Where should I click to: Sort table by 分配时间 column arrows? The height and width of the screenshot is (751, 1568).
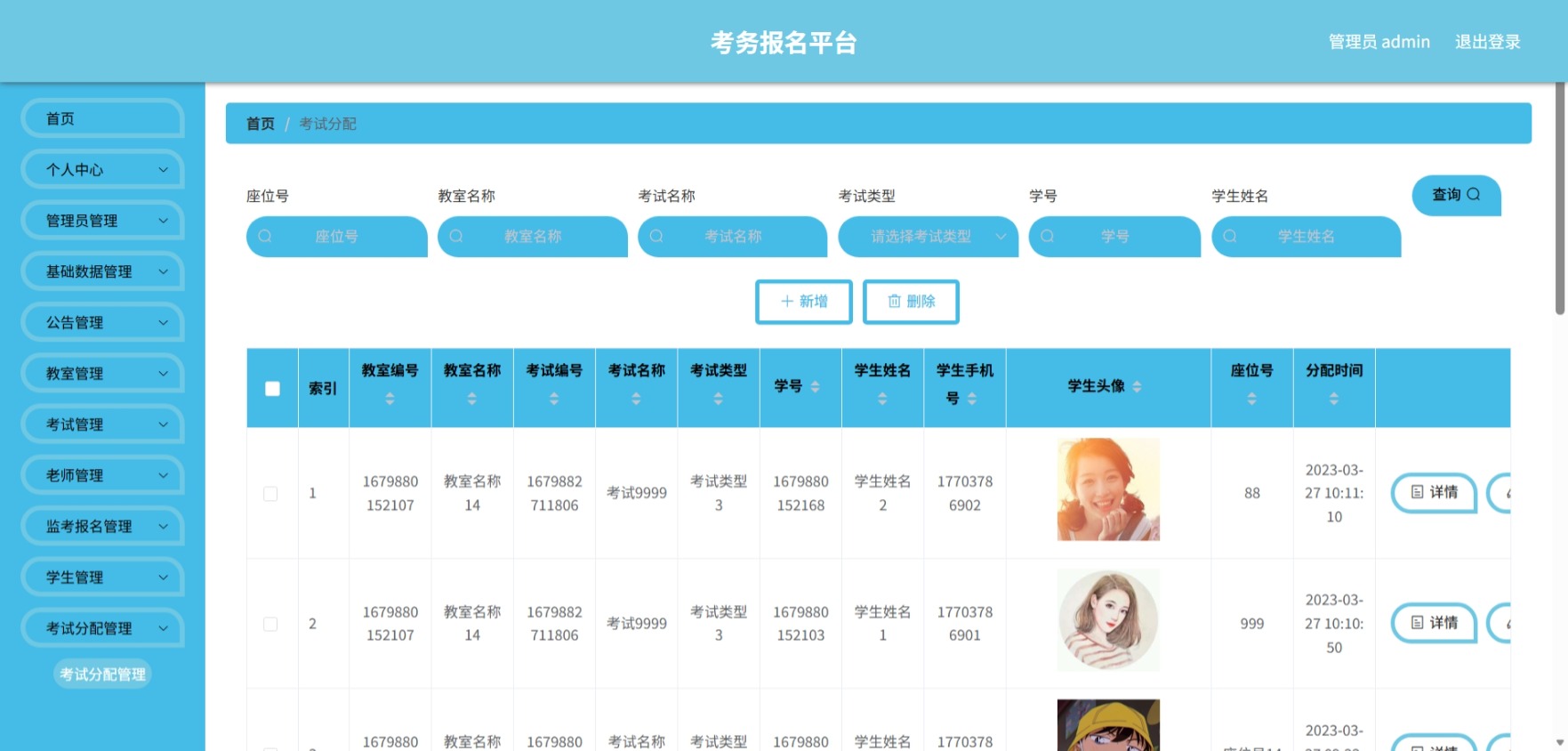click(x=1334, y=400)
